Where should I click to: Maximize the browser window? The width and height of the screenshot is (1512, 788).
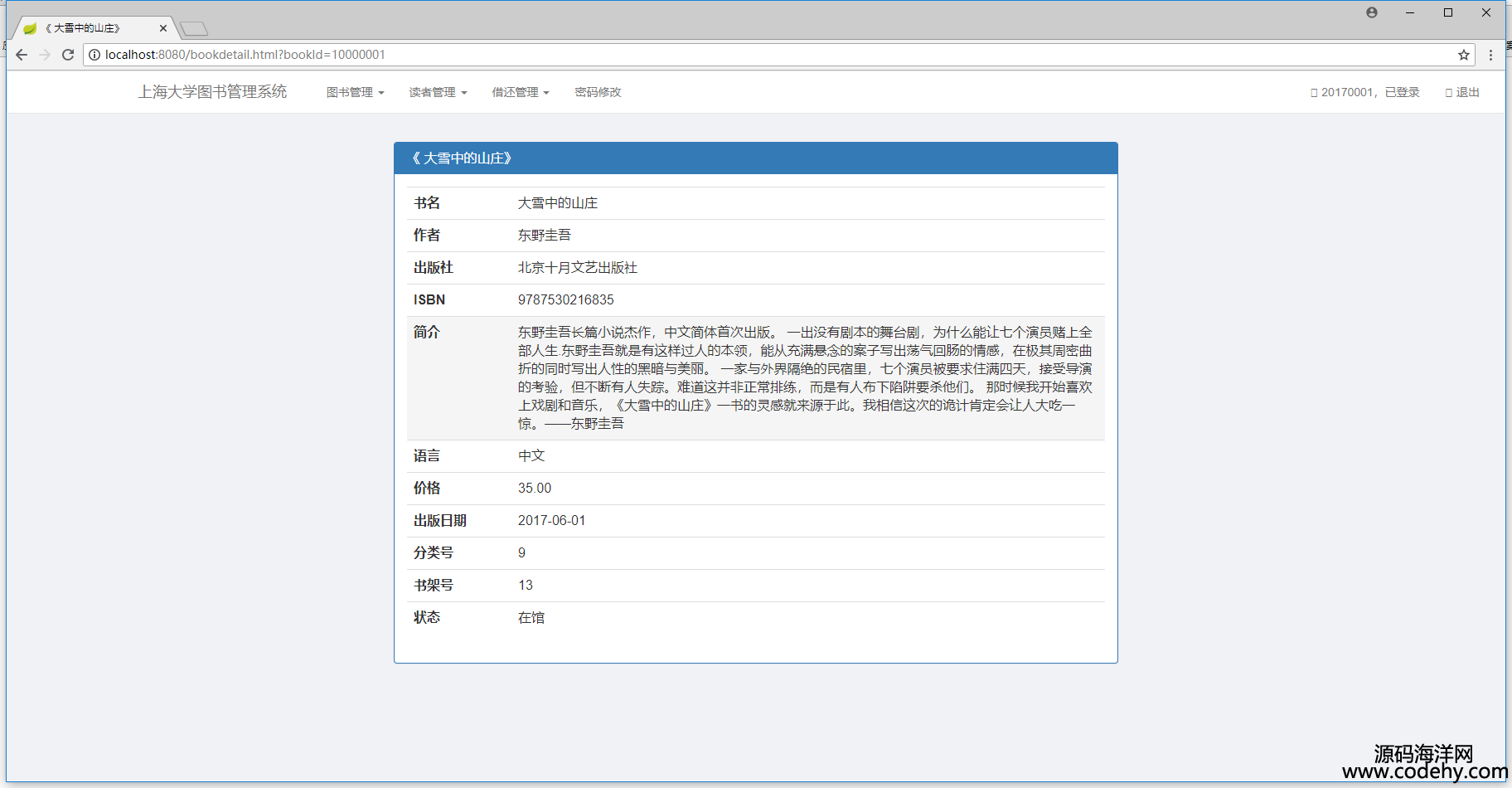point(1448,12)
